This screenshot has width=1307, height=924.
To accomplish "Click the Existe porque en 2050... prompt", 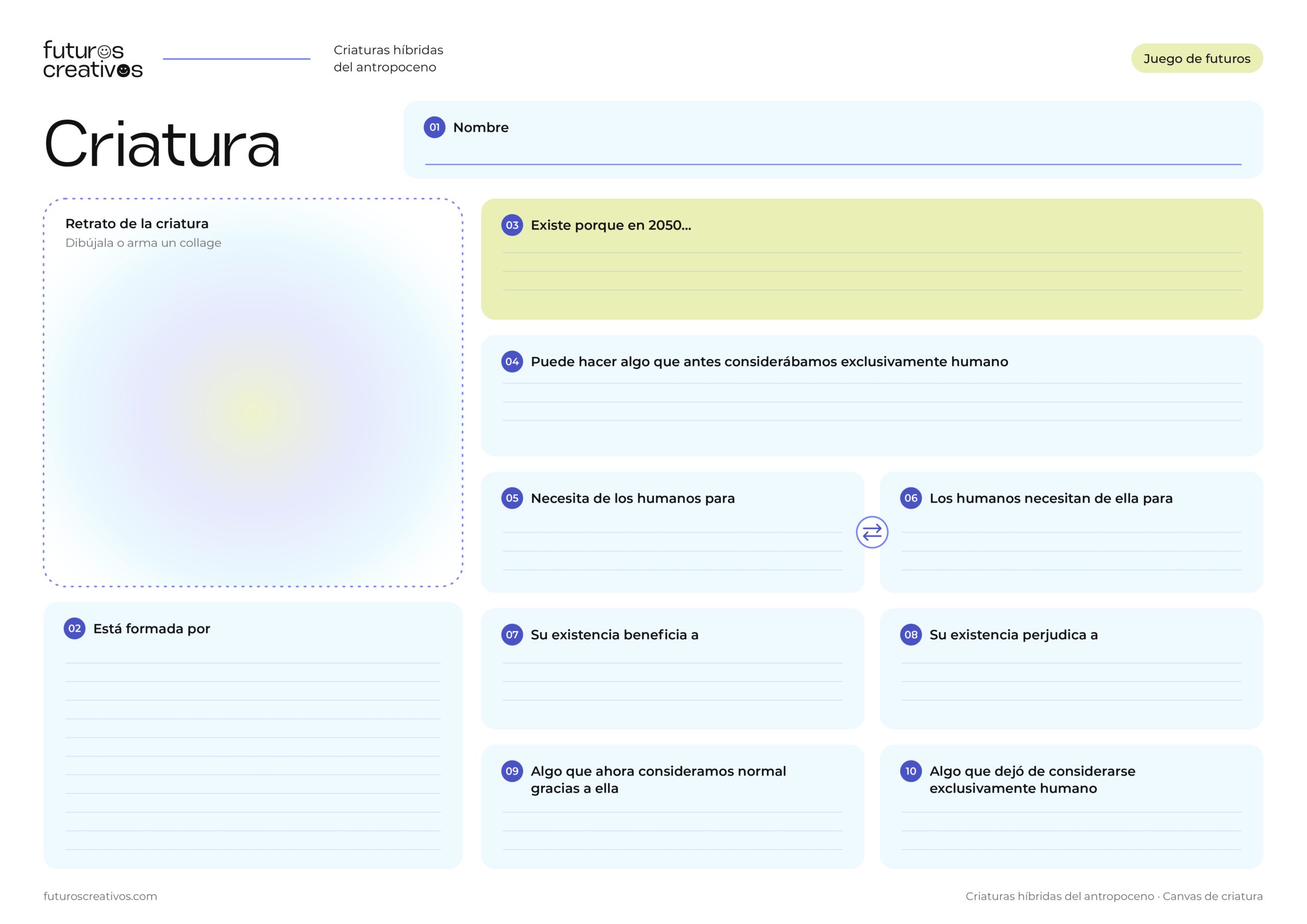I will (611, 226).
